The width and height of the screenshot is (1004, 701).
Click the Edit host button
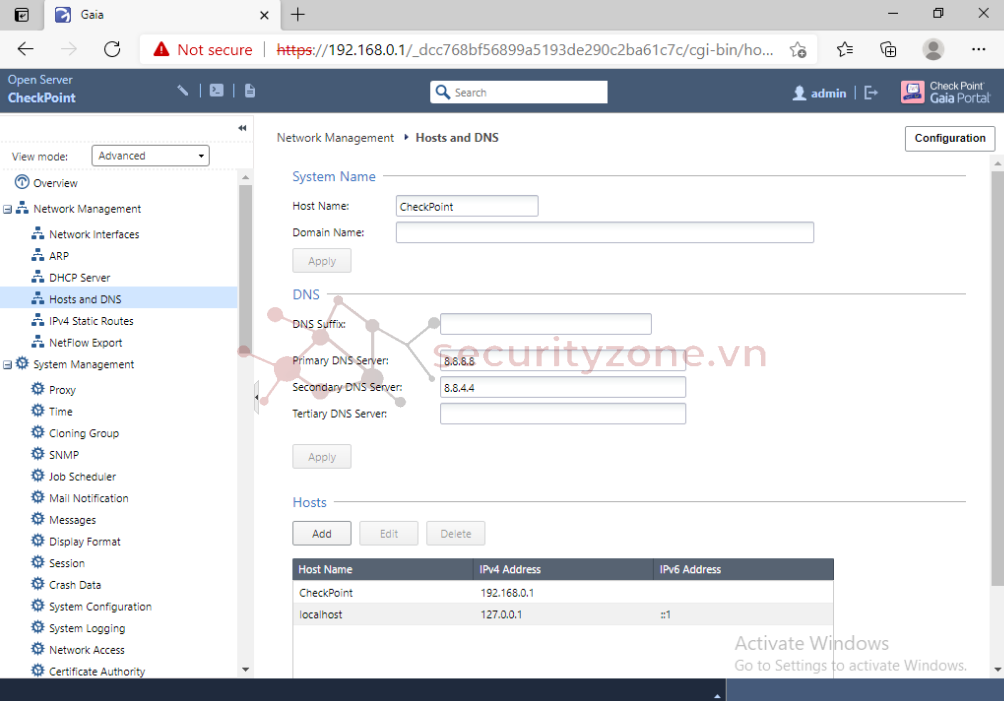point(389,534)
